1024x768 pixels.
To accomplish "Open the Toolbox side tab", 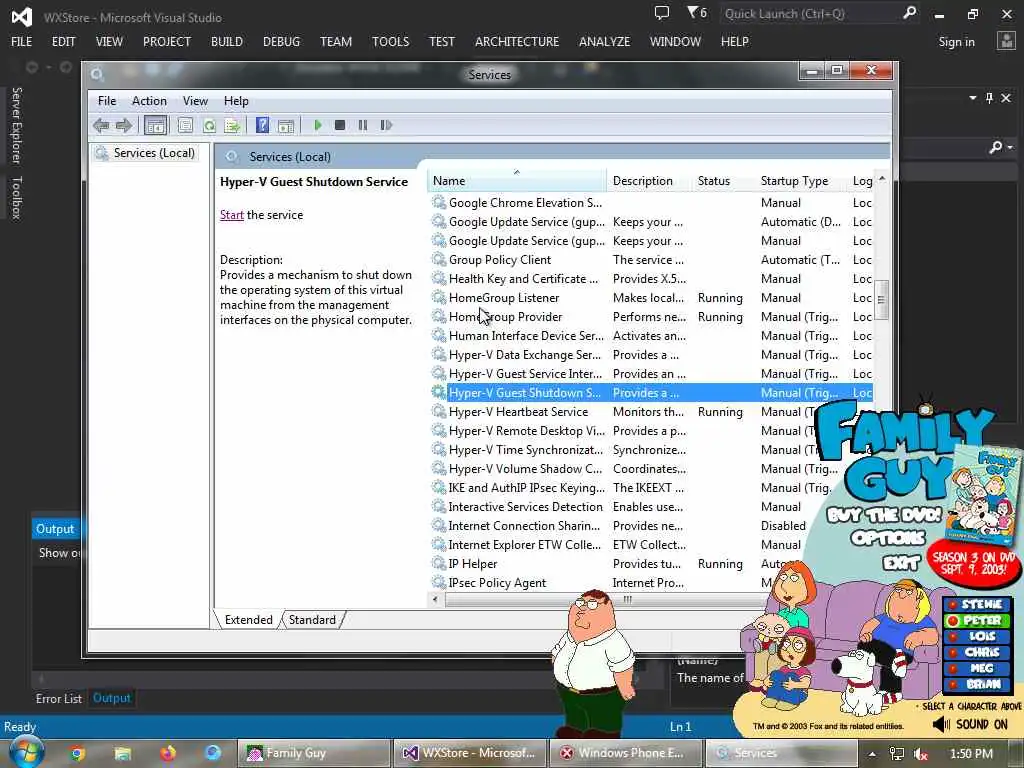I will pos(17,198).
